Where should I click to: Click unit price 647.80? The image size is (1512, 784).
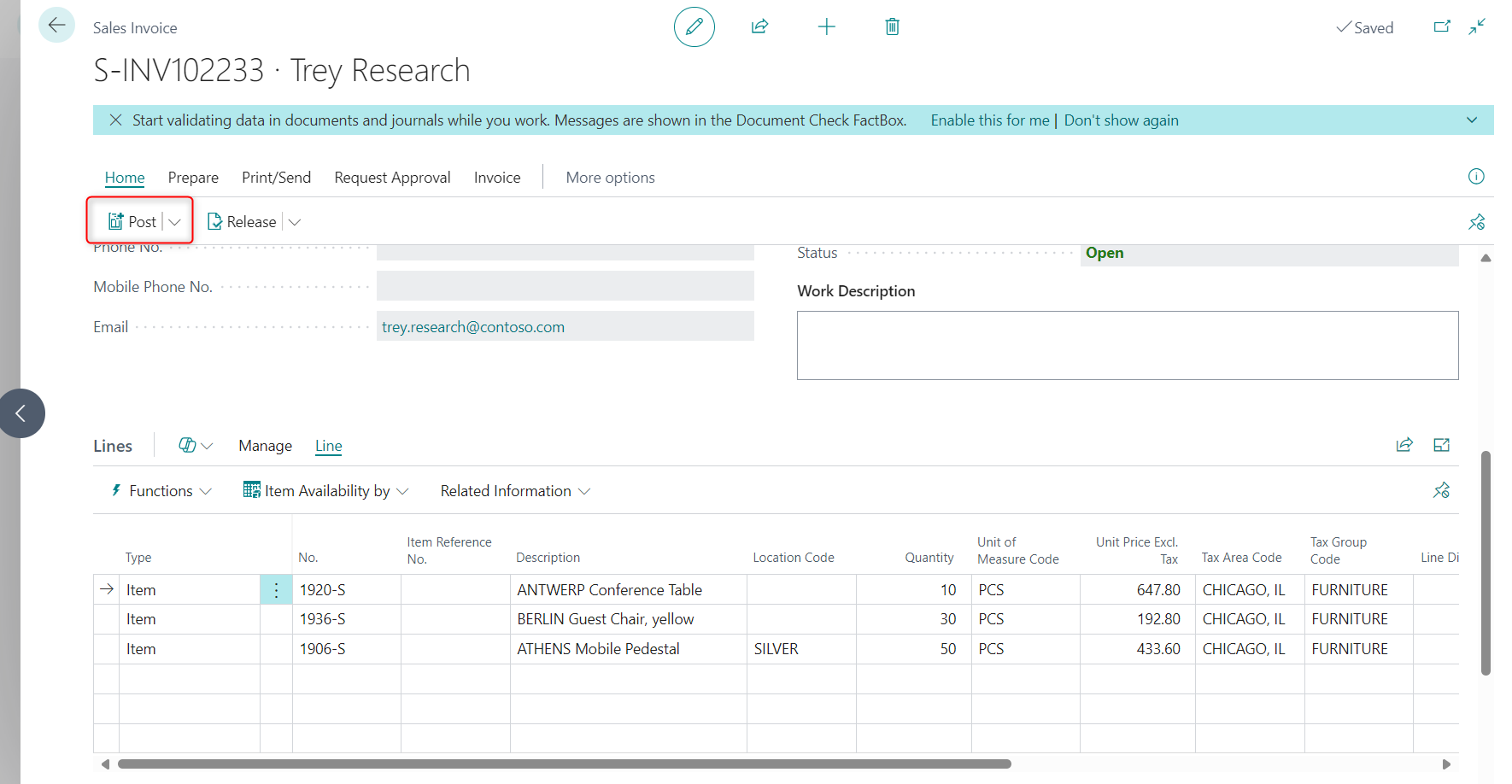[x=1158, y=590]
